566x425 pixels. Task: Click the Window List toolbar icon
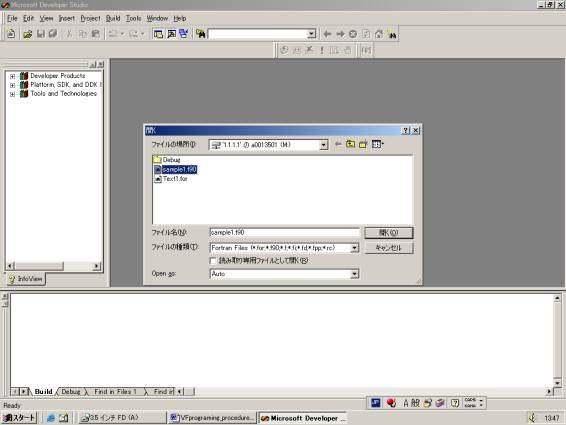pyautogui.click(x=184, y=34)
